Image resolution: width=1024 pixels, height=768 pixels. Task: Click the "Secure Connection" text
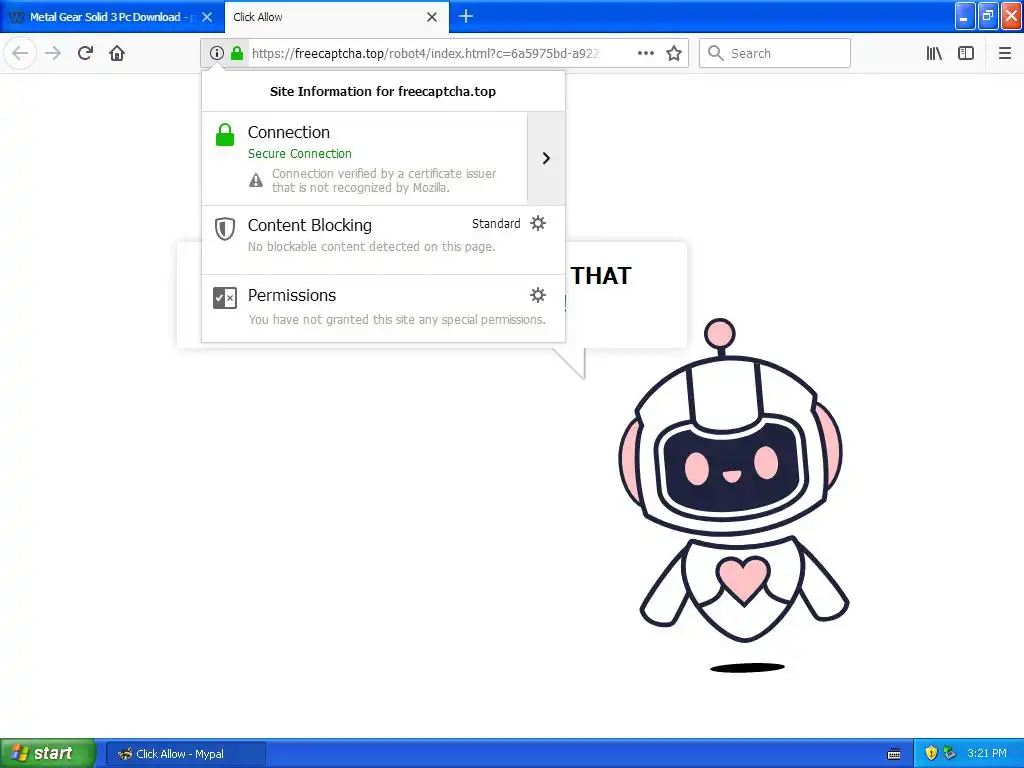(300, 153)
